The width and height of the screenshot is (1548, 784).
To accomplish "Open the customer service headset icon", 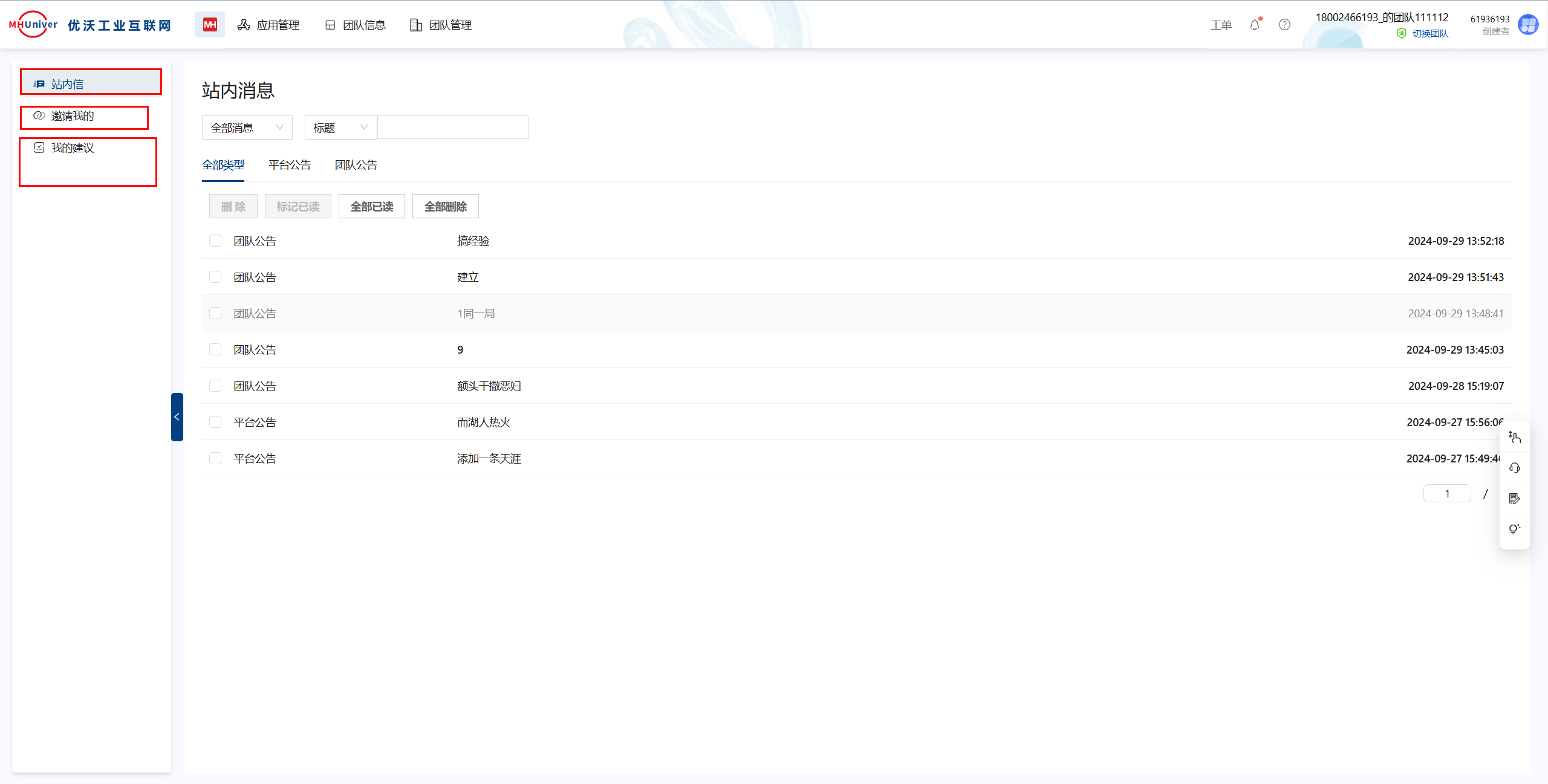I will pyautogui.click(x=1514, y=468).
